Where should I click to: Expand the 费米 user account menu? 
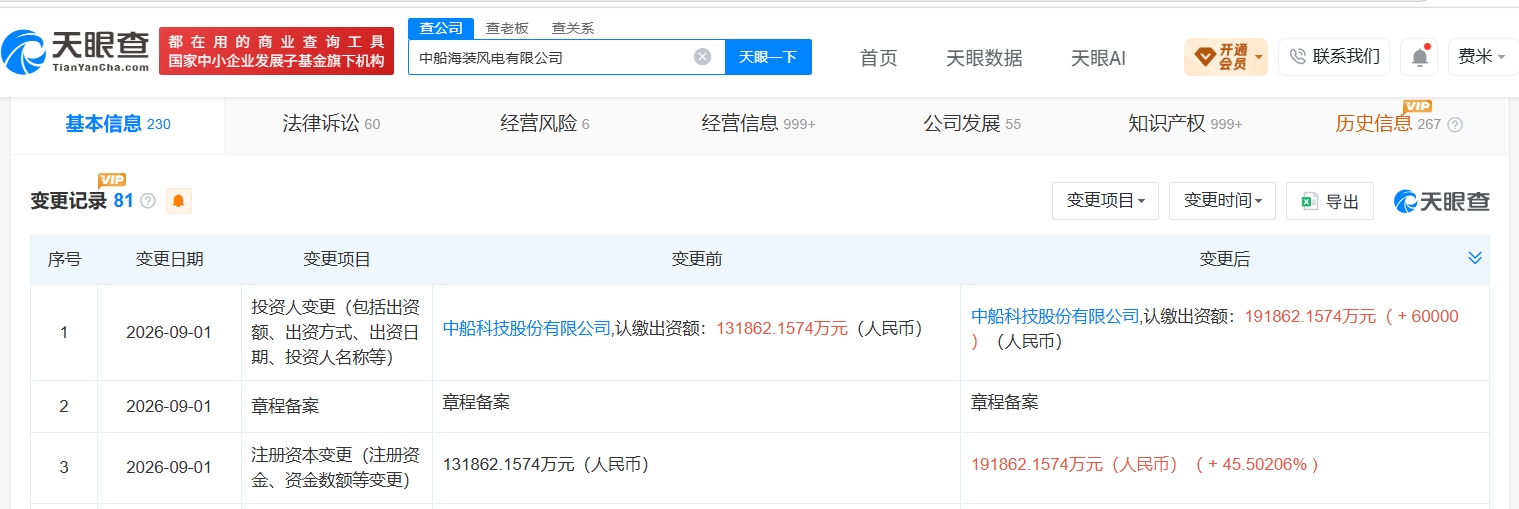pos(1482,57)
